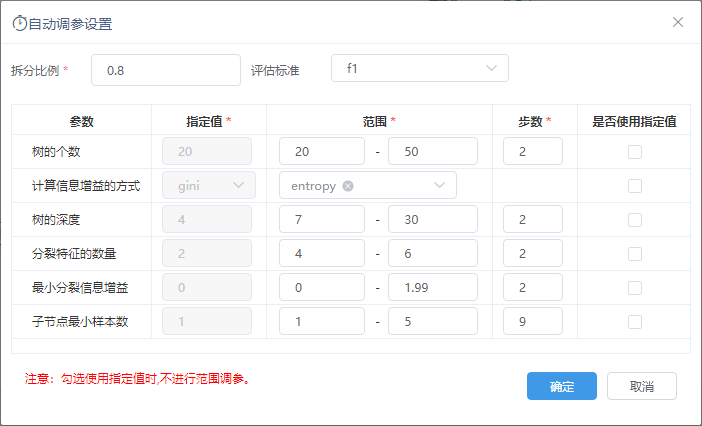Click the red 注意 warning note

click(137, 379)
